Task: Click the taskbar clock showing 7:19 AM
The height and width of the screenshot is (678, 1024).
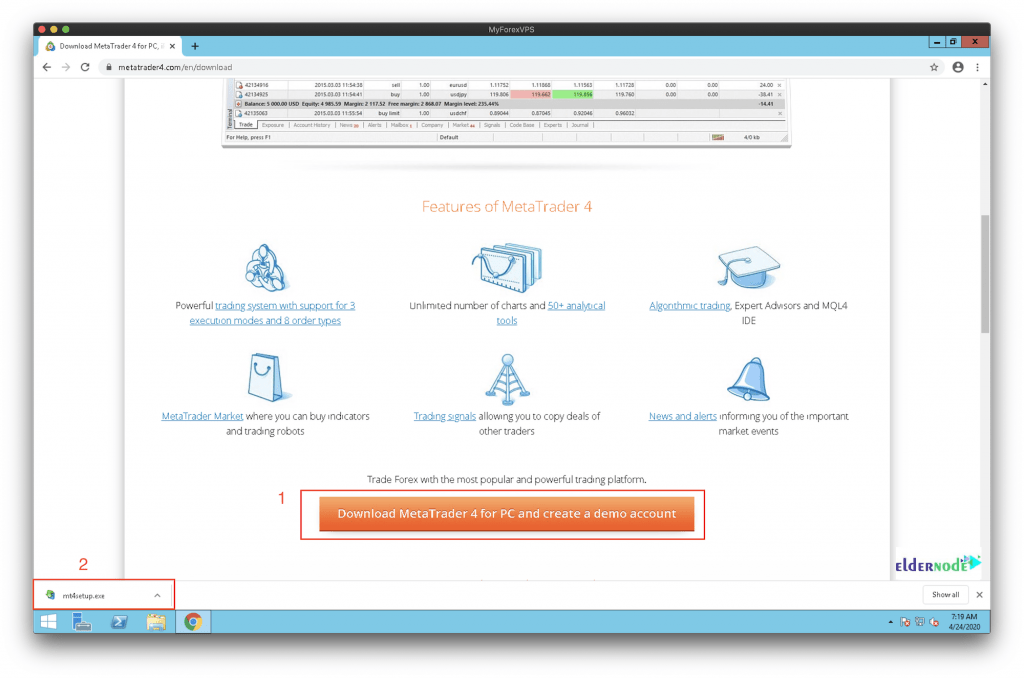Action: [964, 622]
